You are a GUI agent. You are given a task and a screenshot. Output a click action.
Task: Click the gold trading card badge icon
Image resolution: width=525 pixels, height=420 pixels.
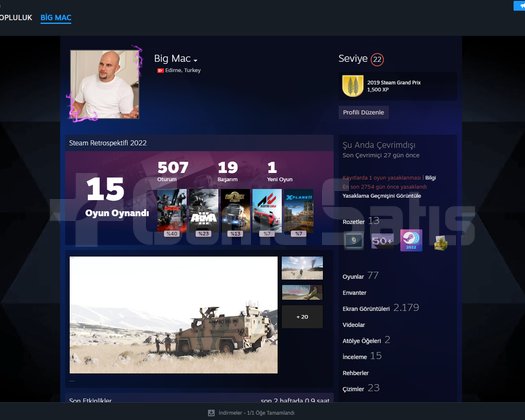pos(441,242)
